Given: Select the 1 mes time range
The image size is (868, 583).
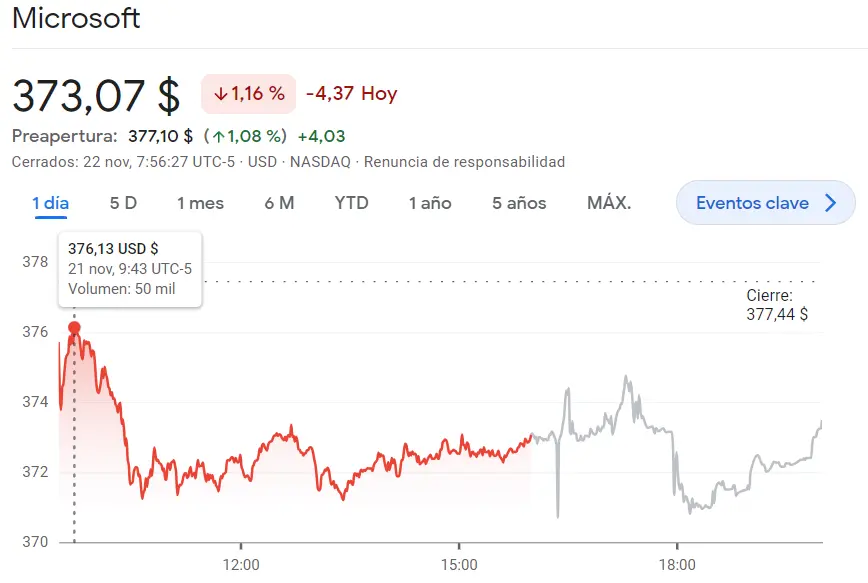Looking at the screenshot, I should pyautogui.click(x=199, y=202).
